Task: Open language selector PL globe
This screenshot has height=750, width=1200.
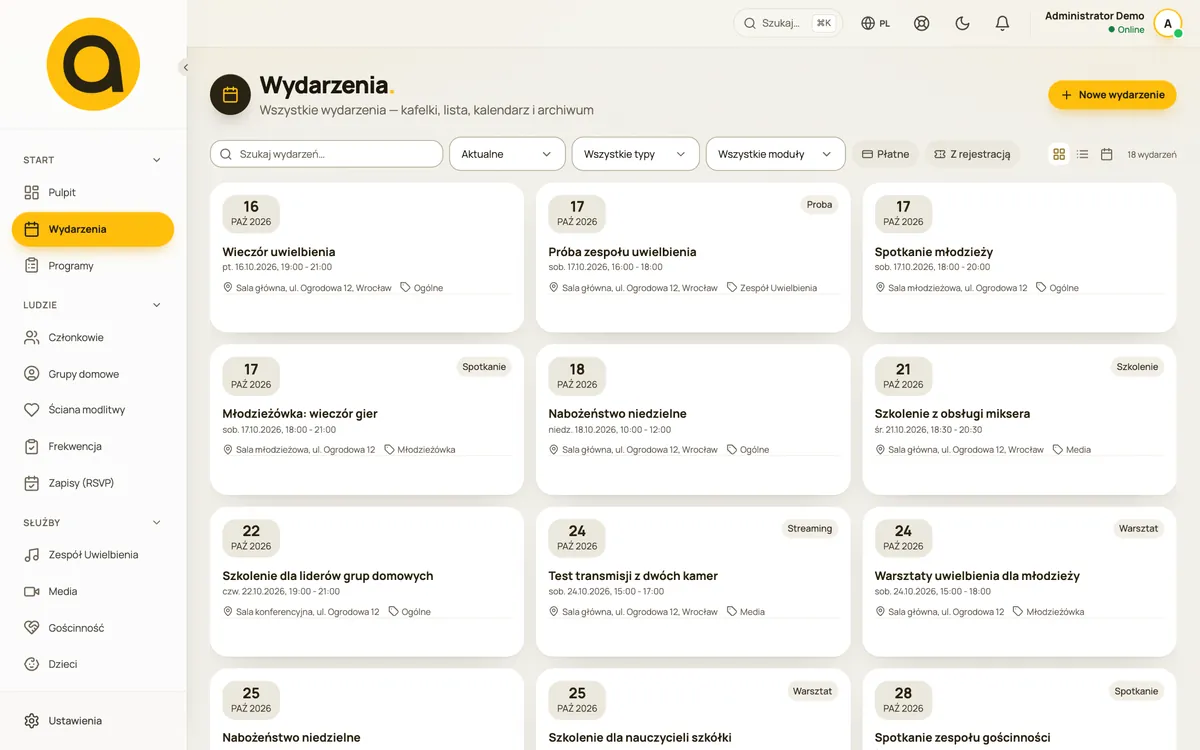Action: 875,23
